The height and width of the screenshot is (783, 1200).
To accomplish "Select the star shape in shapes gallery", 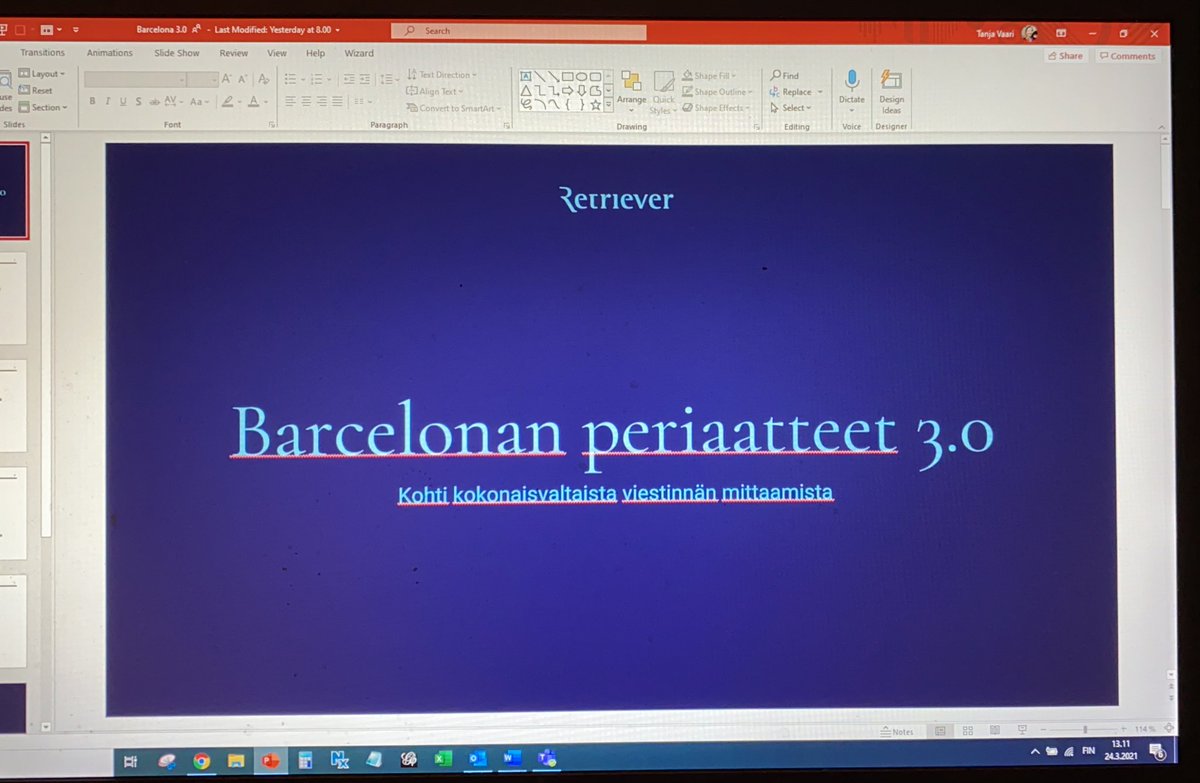I will pyautogui.click(x=595, y=105).
